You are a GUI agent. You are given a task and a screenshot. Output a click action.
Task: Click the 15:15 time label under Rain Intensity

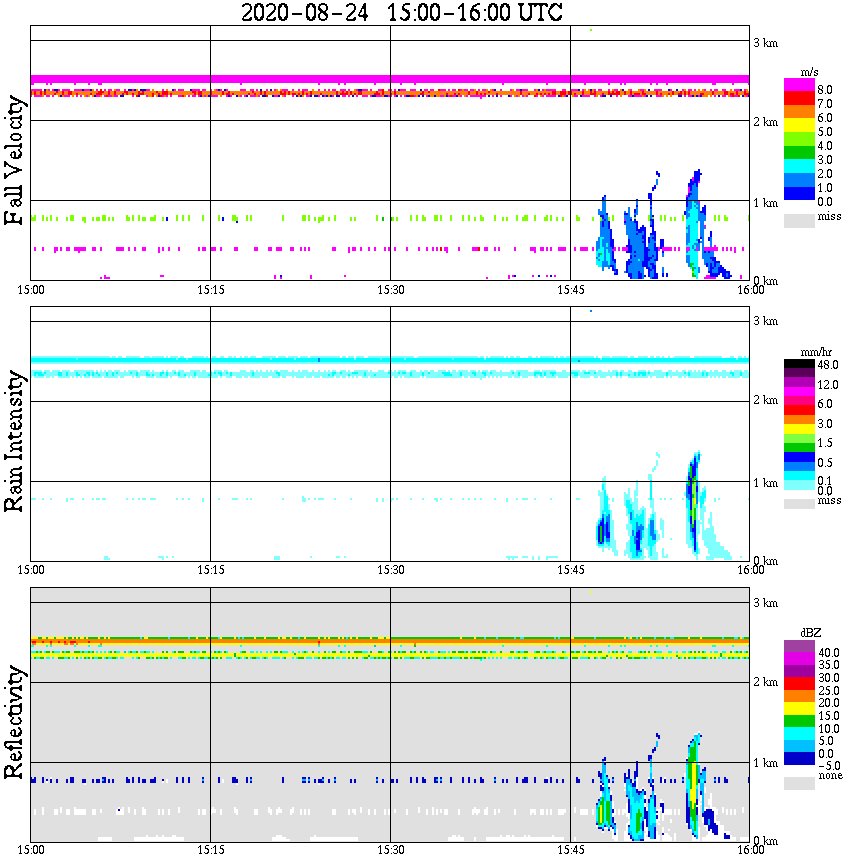pyautogui.click(x=211, y=571)
